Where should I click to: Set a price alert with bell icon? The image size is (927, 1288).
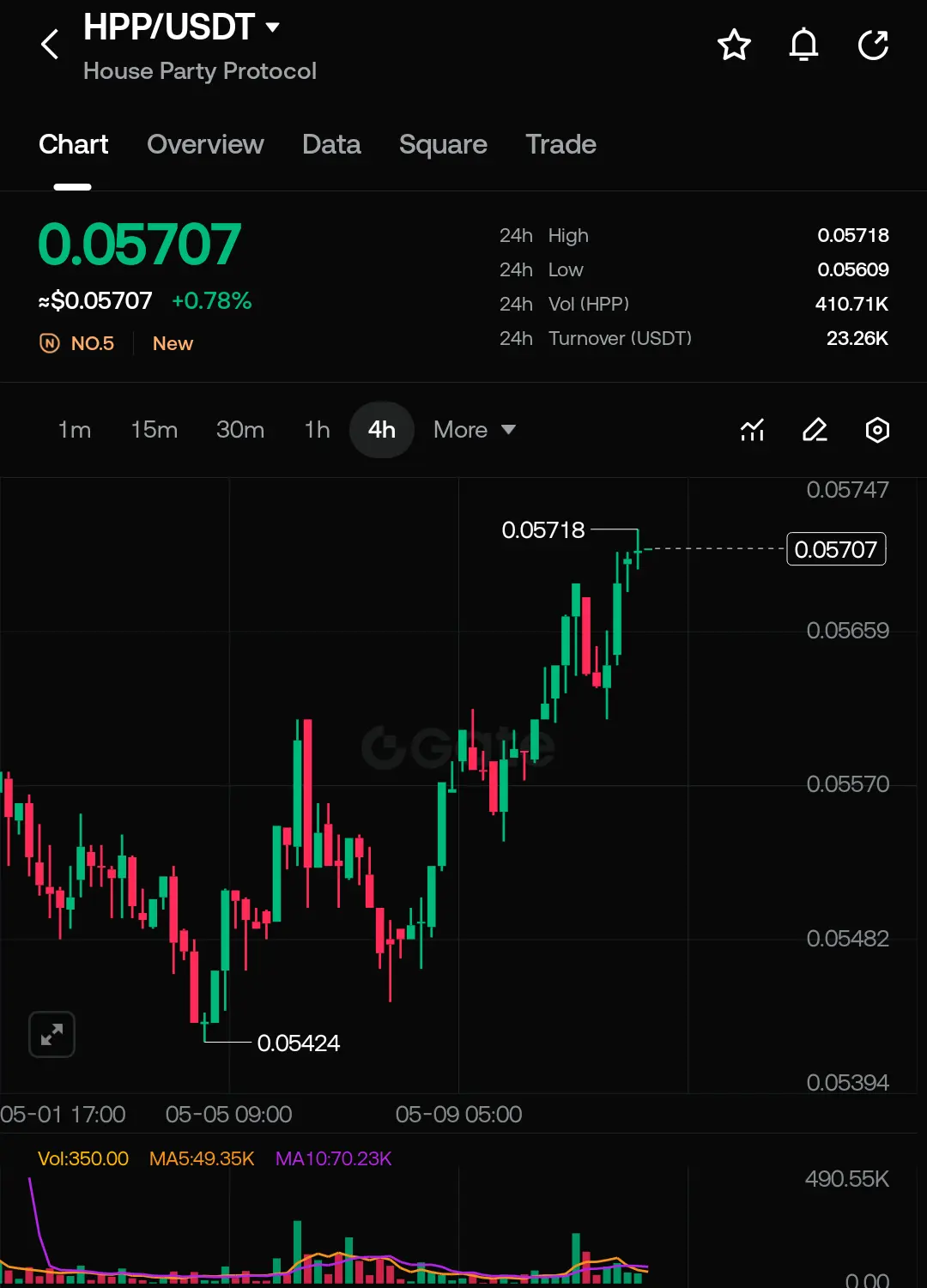803,45
